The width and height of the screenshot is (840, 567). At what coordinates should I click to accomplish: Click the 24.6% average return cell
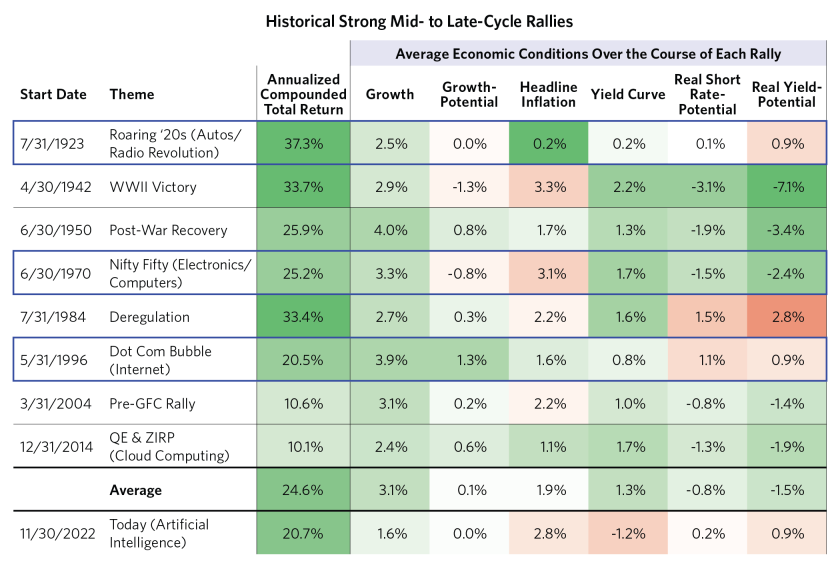[304, 491]
